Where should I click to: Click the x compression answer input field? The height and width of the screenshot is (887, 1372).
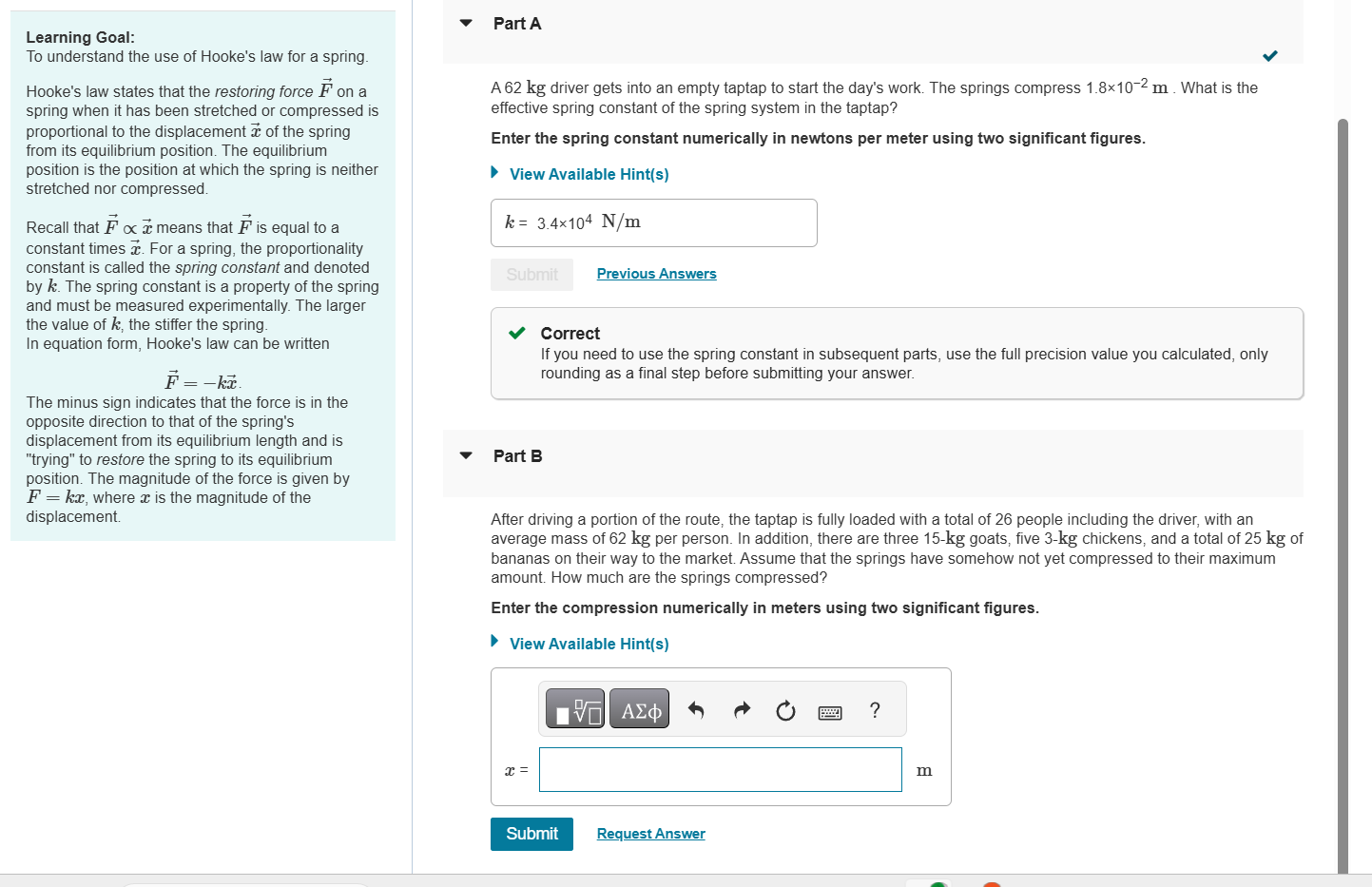tap(720, 769)
